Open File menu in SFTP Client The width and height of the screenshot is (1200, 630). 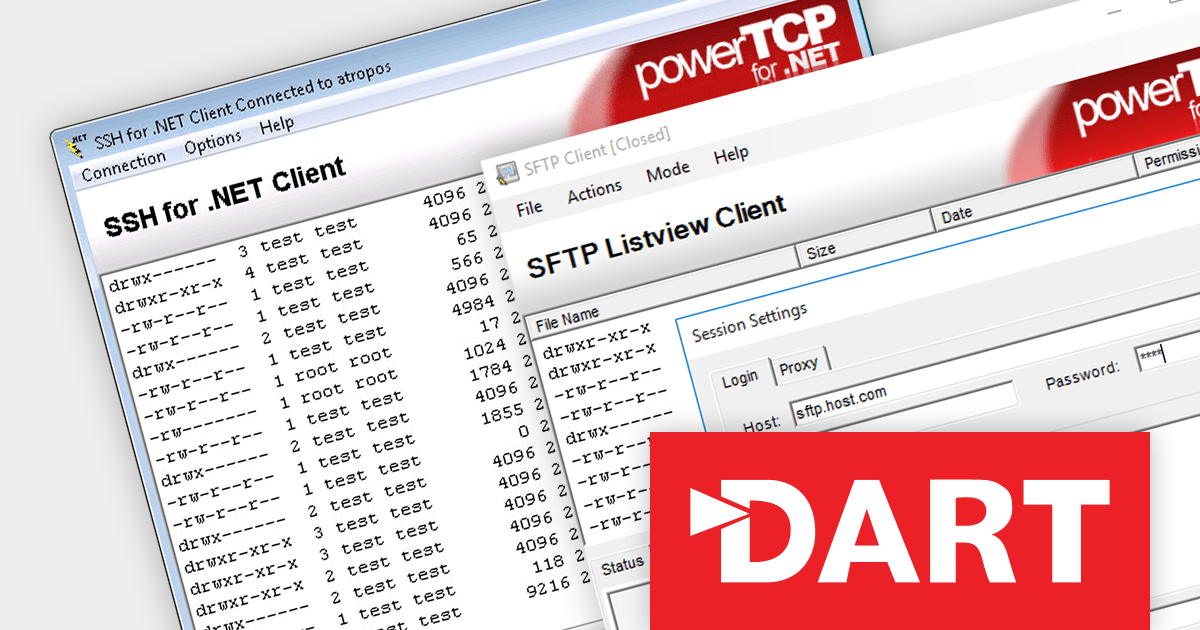(x=529, y=207)
